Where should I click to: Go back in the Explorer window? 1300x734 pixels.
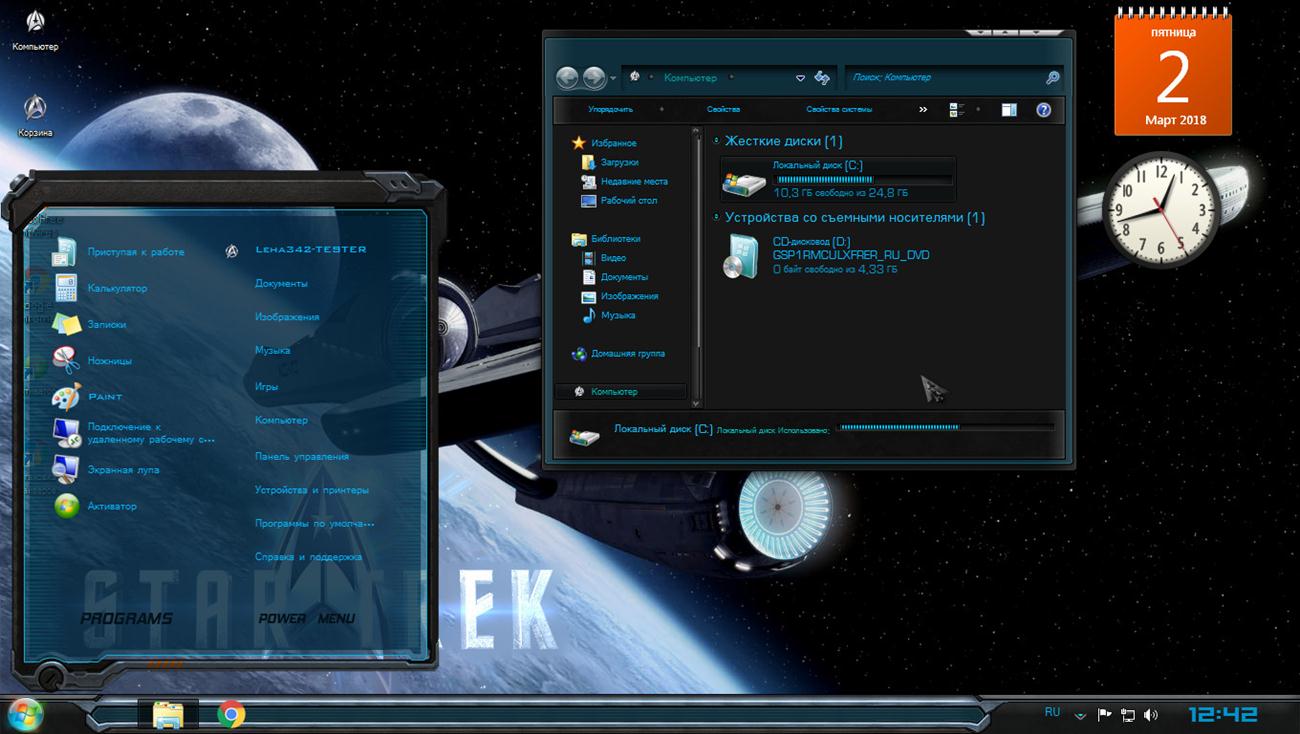coord(567,78)
